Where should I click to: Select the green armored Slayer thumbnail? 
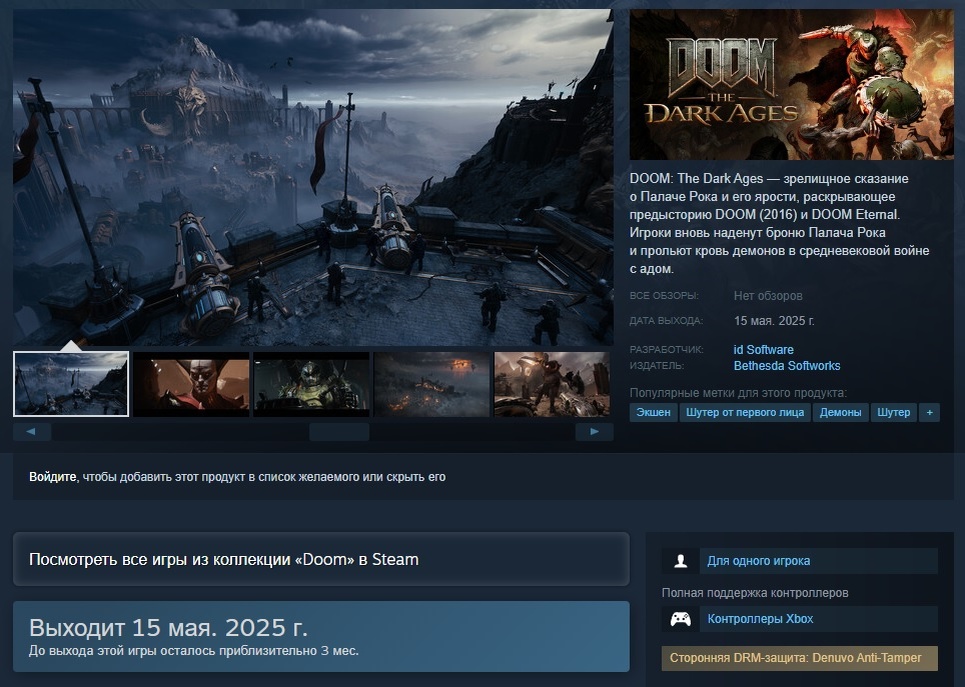click(x=311, y=384)
